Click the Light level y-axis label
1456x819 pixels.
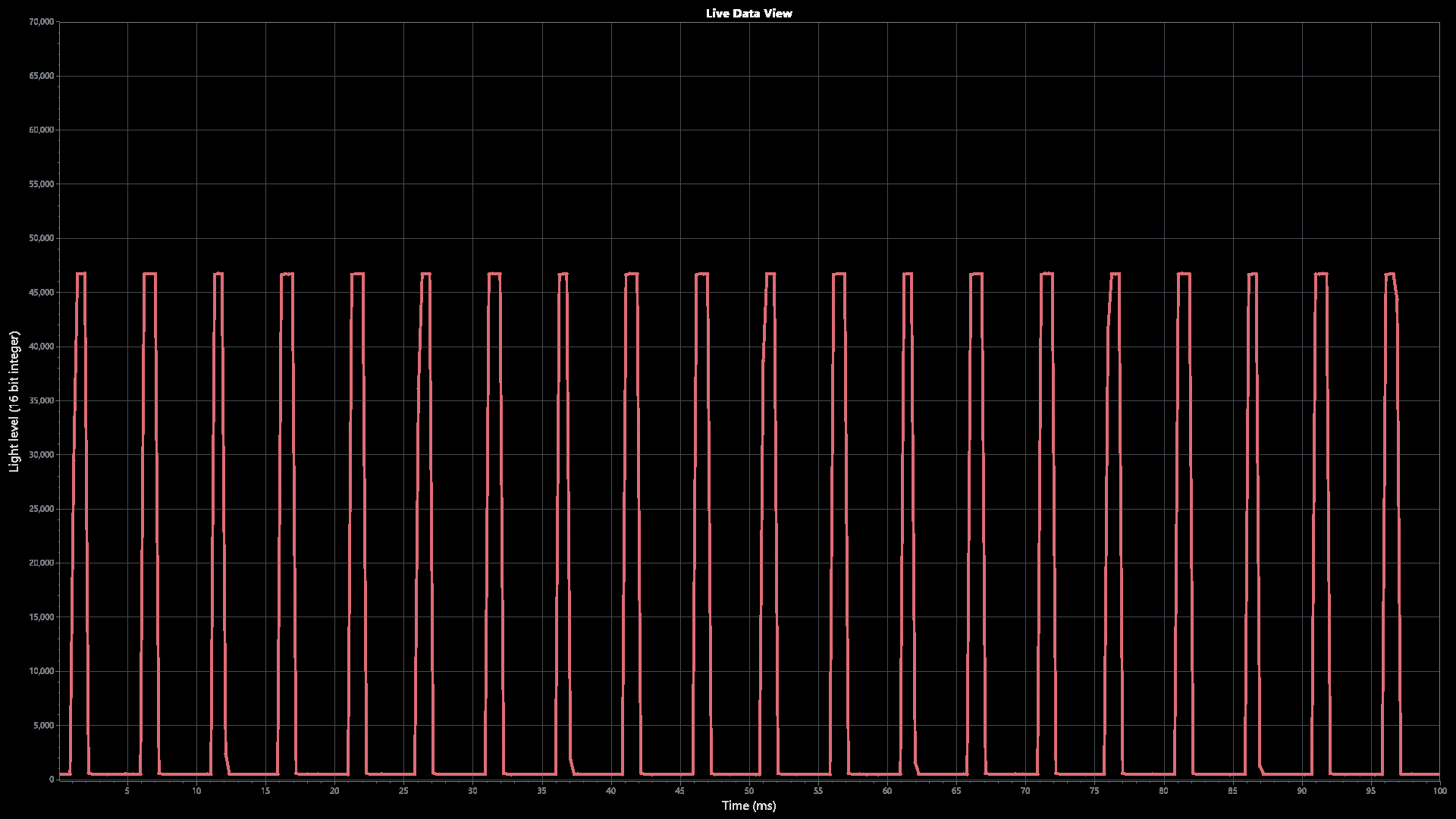[14, 401]
